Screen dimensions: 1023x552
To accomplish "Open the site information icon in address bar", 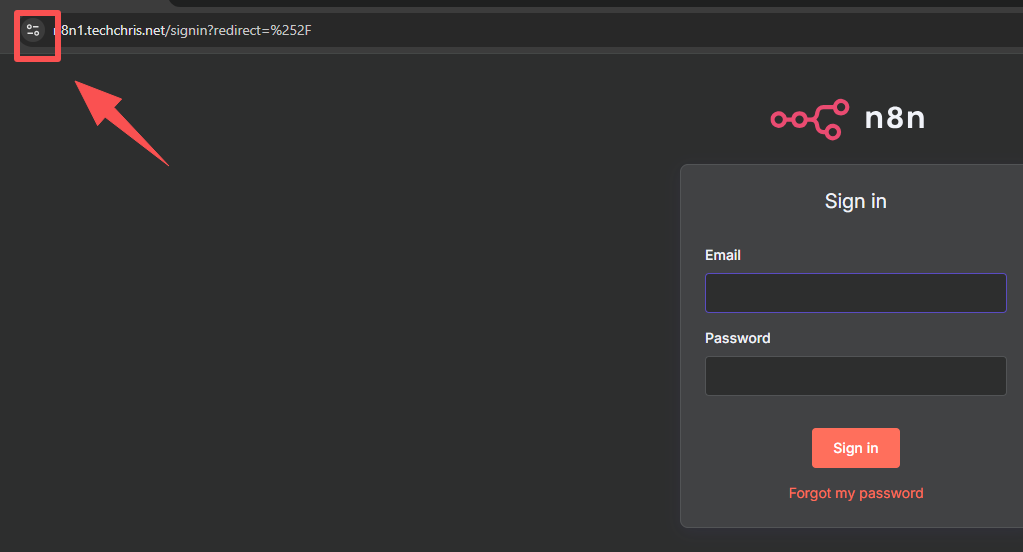I will click(x=34, y=30).
